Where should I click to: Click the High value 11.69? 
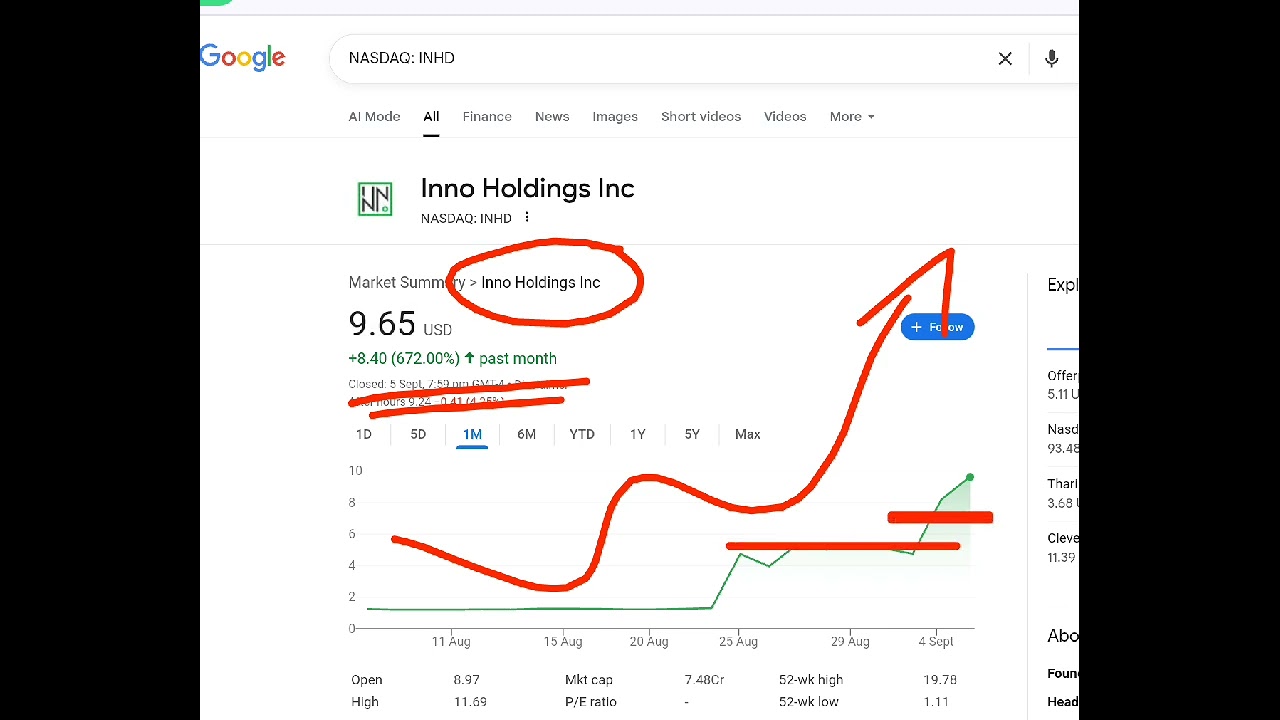(x=470, y=702)
